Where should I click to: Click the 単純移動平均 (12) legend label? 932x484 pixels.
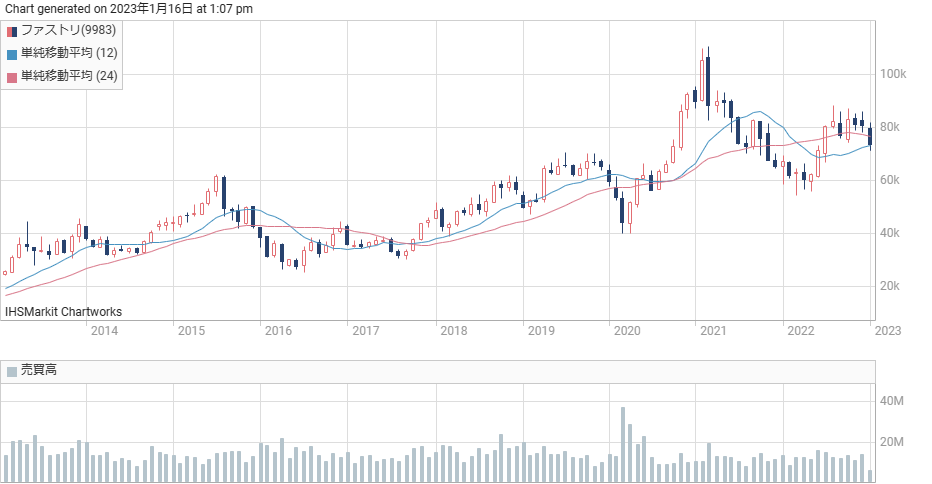[69, 53]
